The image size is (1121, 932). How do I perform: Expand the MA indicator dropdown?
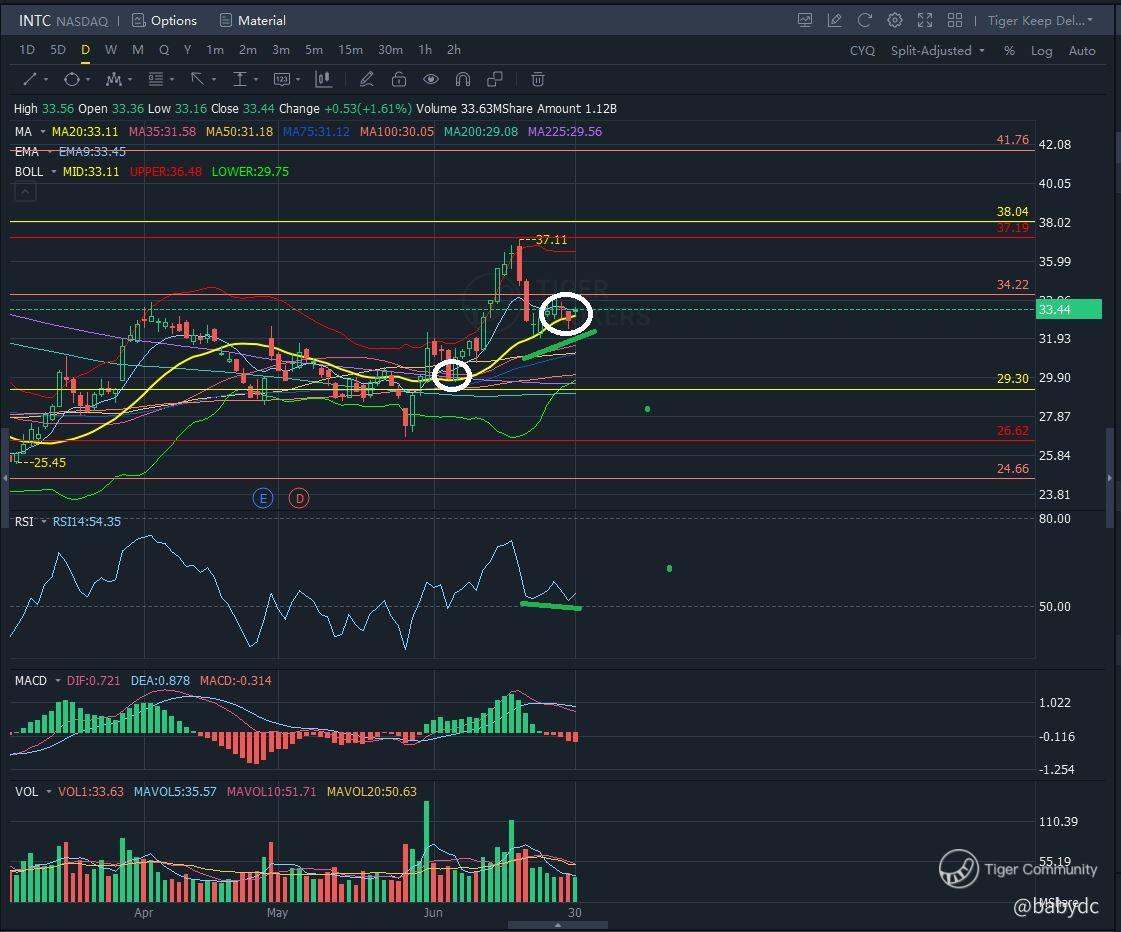pyautogui.click(x=43, y=132)
